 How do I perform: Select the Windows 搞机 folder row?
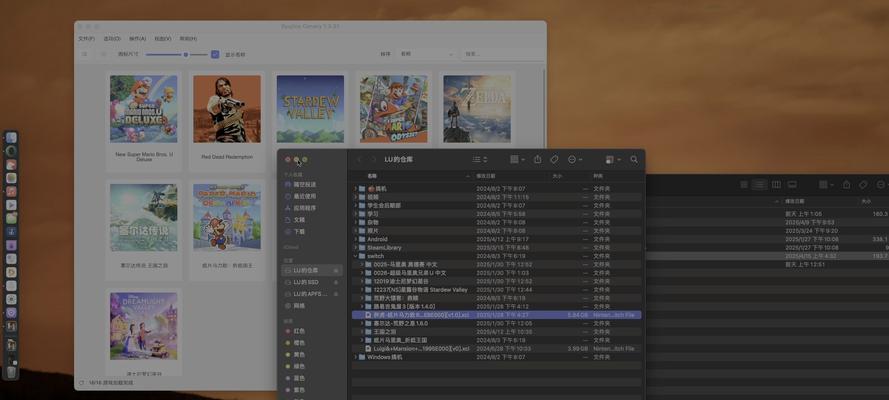(x=390, y=357)
